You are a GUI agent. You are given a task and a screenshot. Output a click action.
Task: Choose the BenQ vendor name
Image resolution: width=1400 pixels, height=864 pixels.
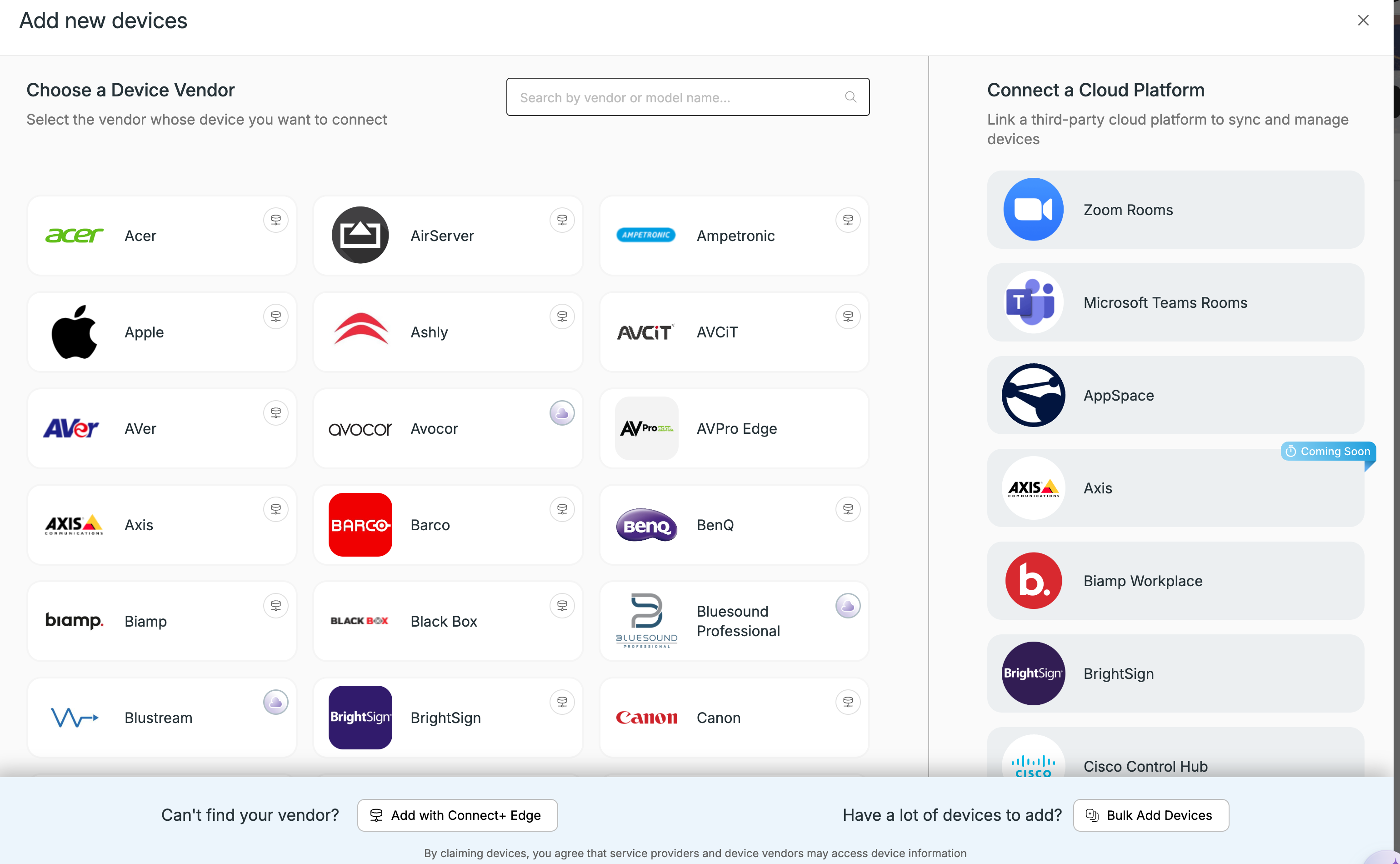click(715, 526)
